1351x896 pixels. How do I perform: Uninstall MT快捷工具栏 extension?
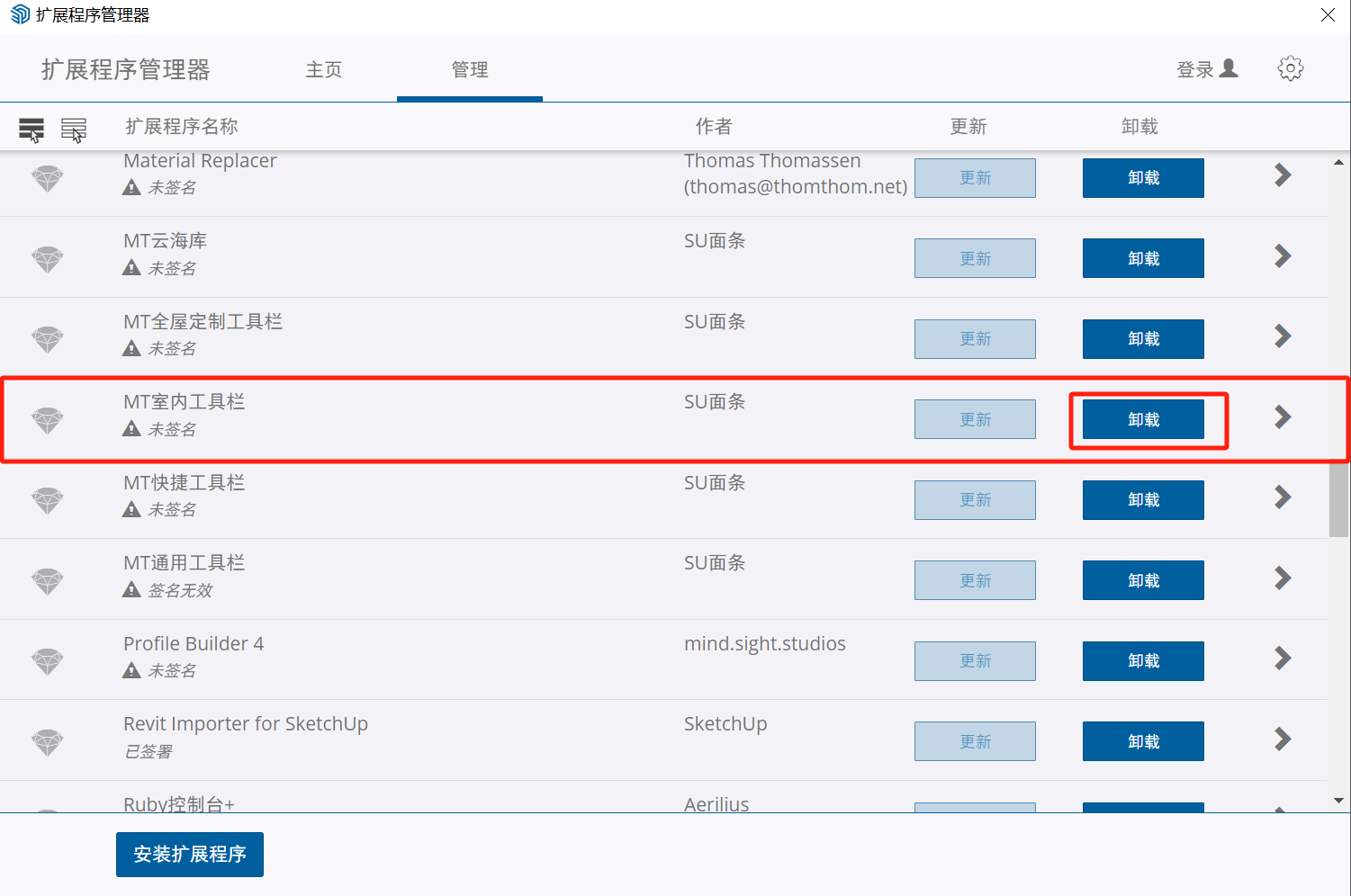point(1143,500)
